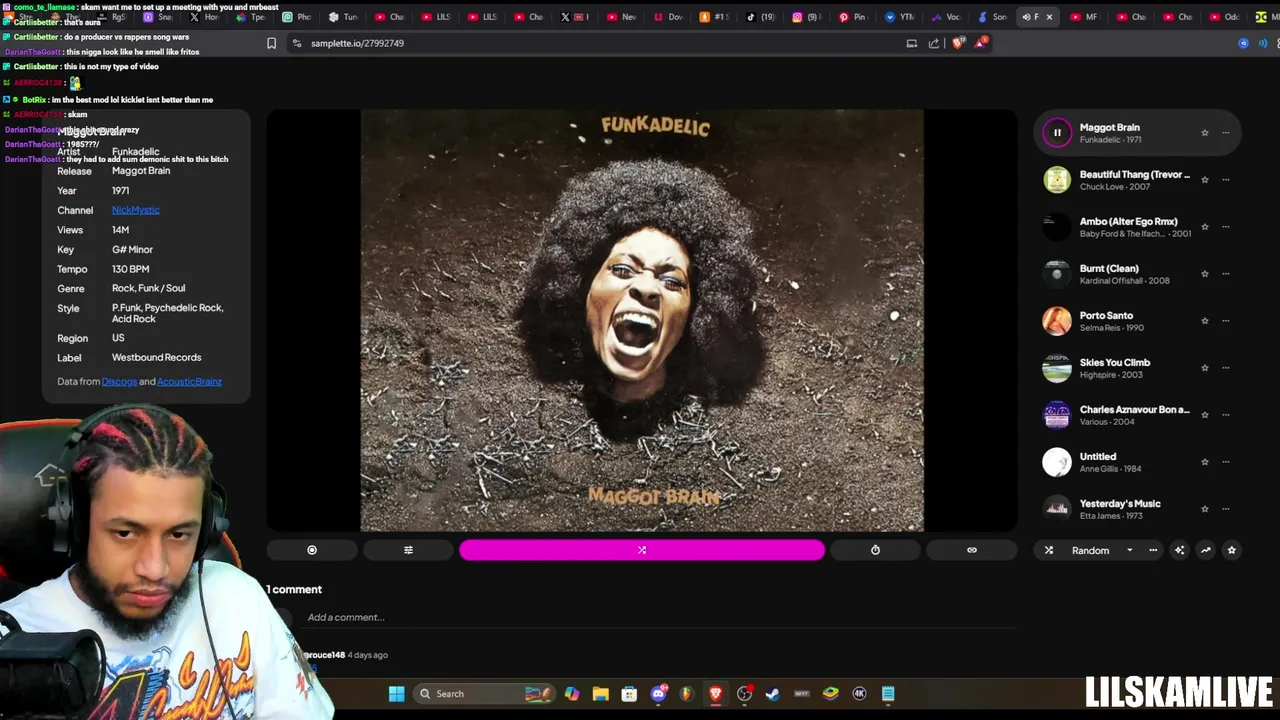Open the filter sliders settings button
The height and width of the screenshot is (720, 1280).
[408, 550]
